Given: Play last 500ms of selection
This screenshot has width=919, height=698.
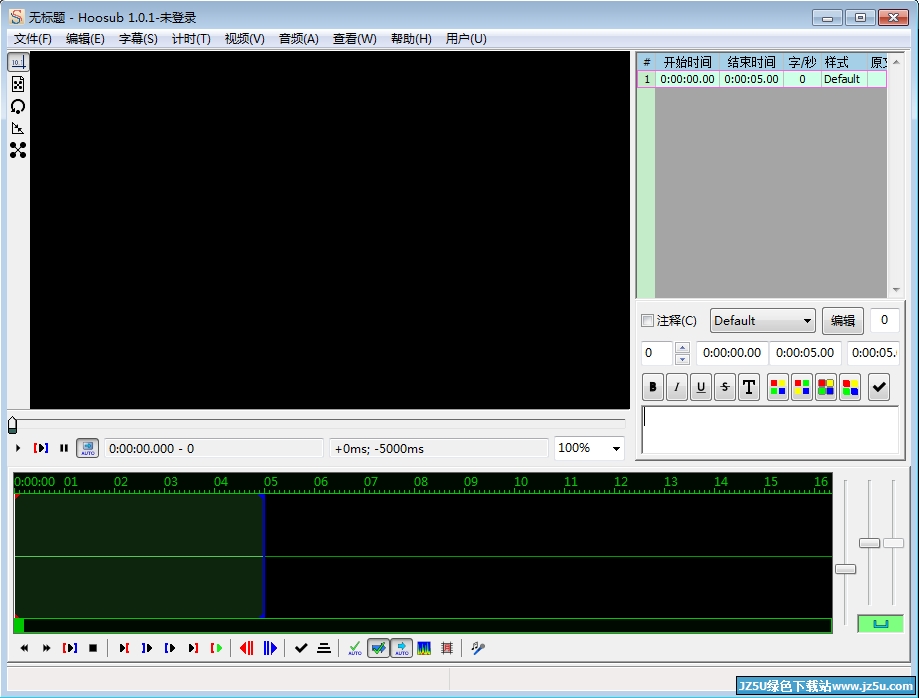Looking at the screenshot, I should pyautogui.click(x=193, y=648).
